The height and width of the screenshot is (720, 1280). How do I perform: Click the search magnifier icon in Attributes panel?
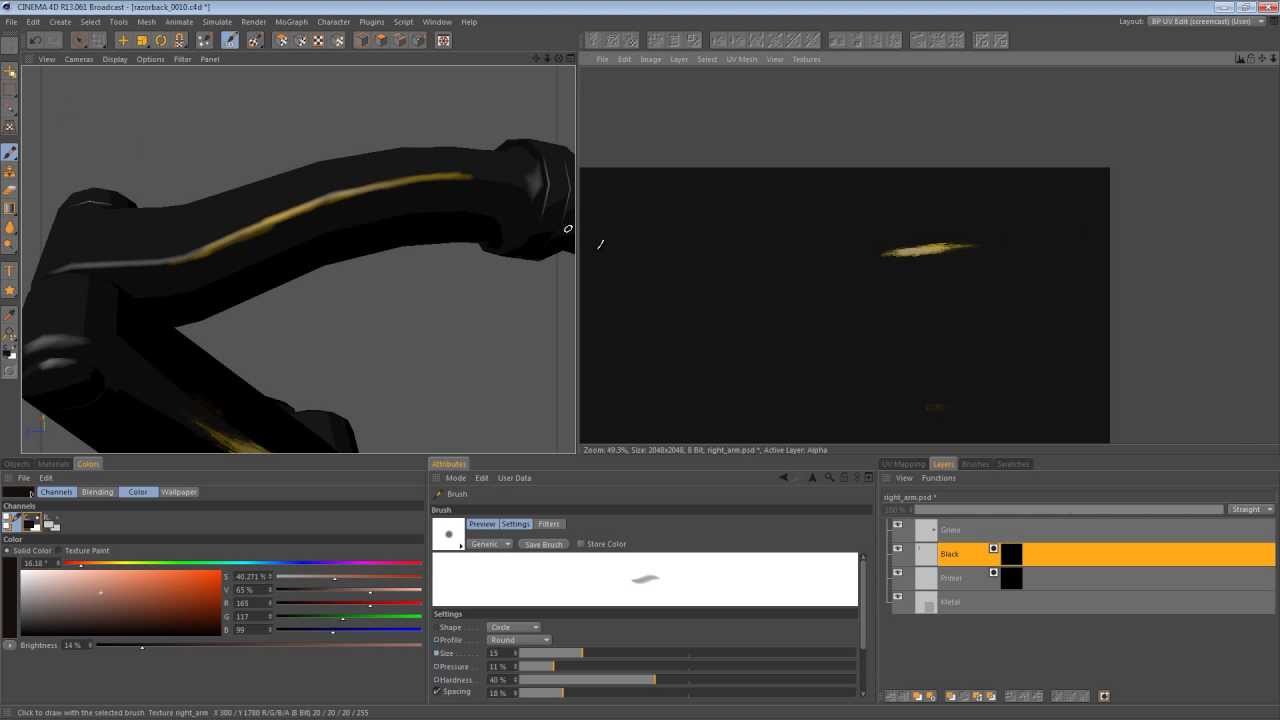829,478
